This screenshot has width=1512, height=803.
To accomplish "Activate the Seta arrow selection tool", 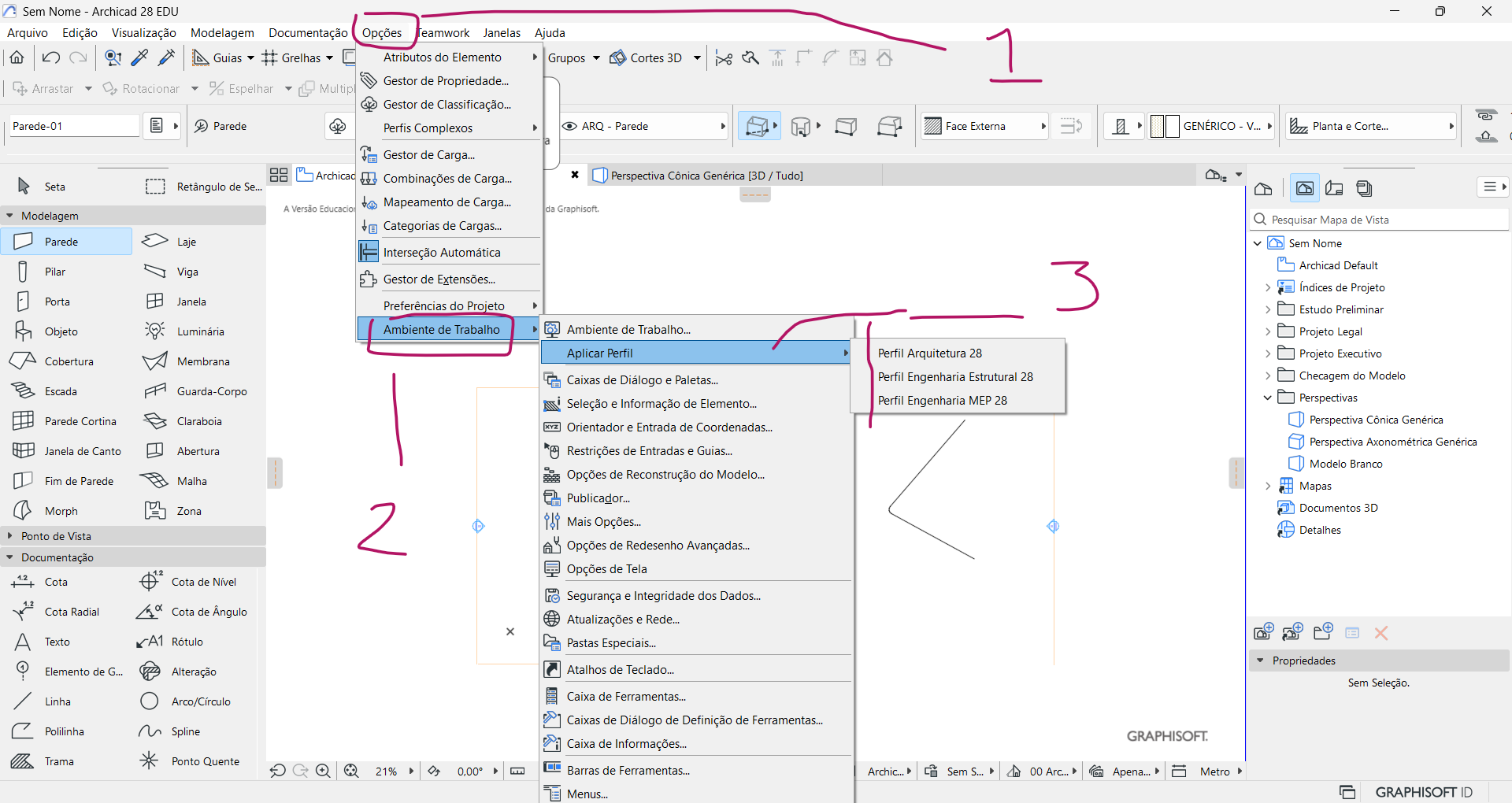I will point(54,187).
